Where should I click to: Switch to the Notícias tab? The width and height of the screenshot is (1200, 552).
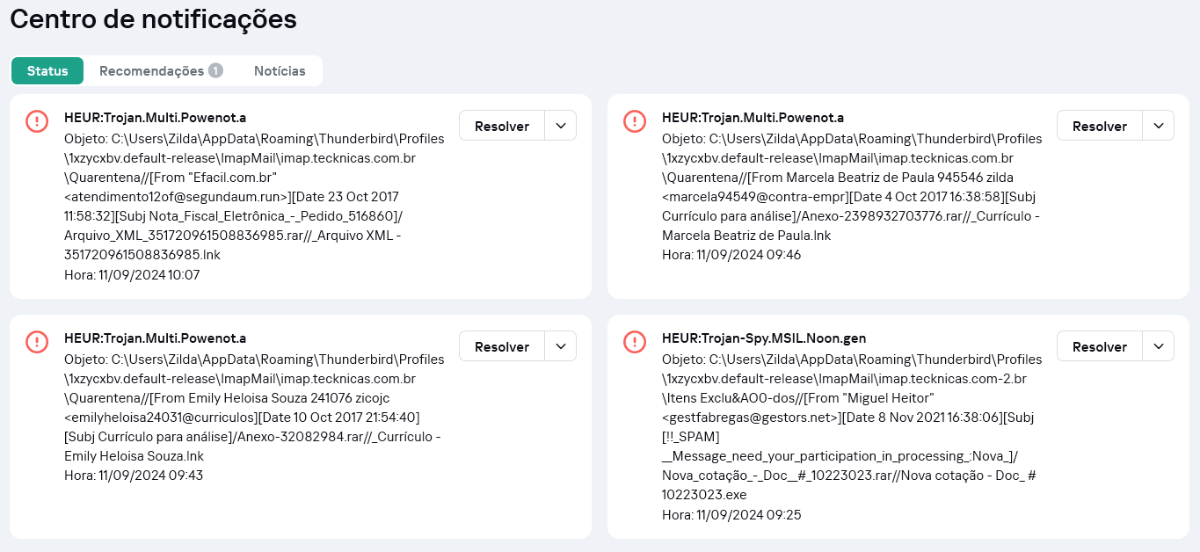[280, 71]
